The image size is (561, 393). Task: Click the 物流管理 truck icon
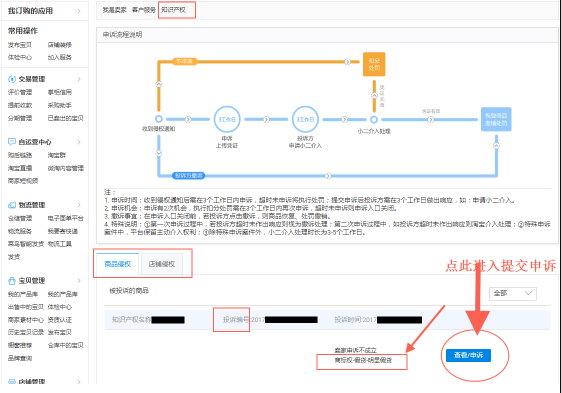pyautogui.click(x=12, y=205)
